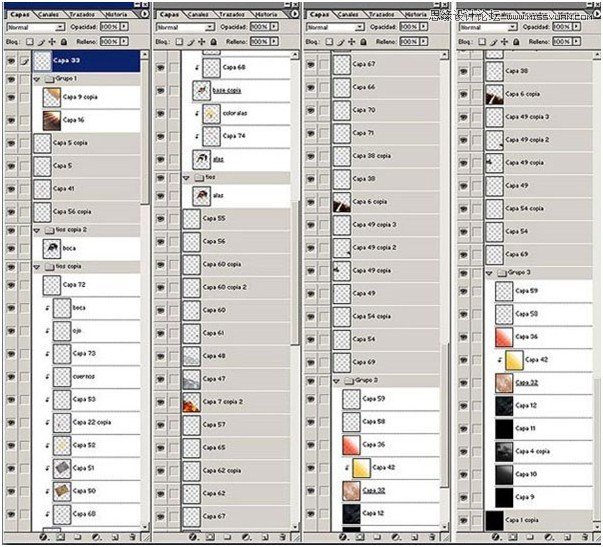Hide the Capa 33 layer
603x547 pixels.
tap(11, 60)
